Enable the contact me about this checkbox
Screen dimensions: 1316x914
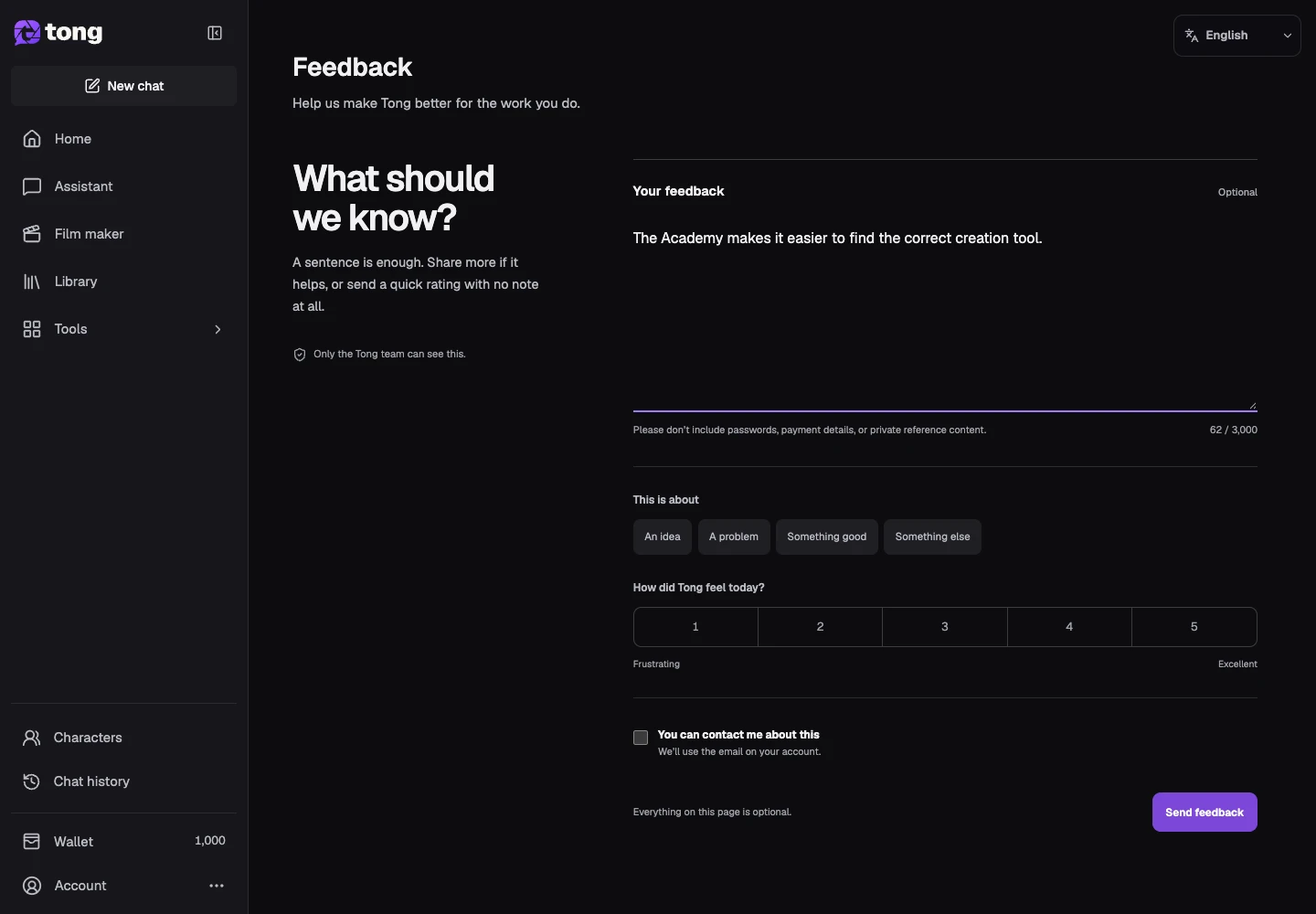click(x=641, y=738)
